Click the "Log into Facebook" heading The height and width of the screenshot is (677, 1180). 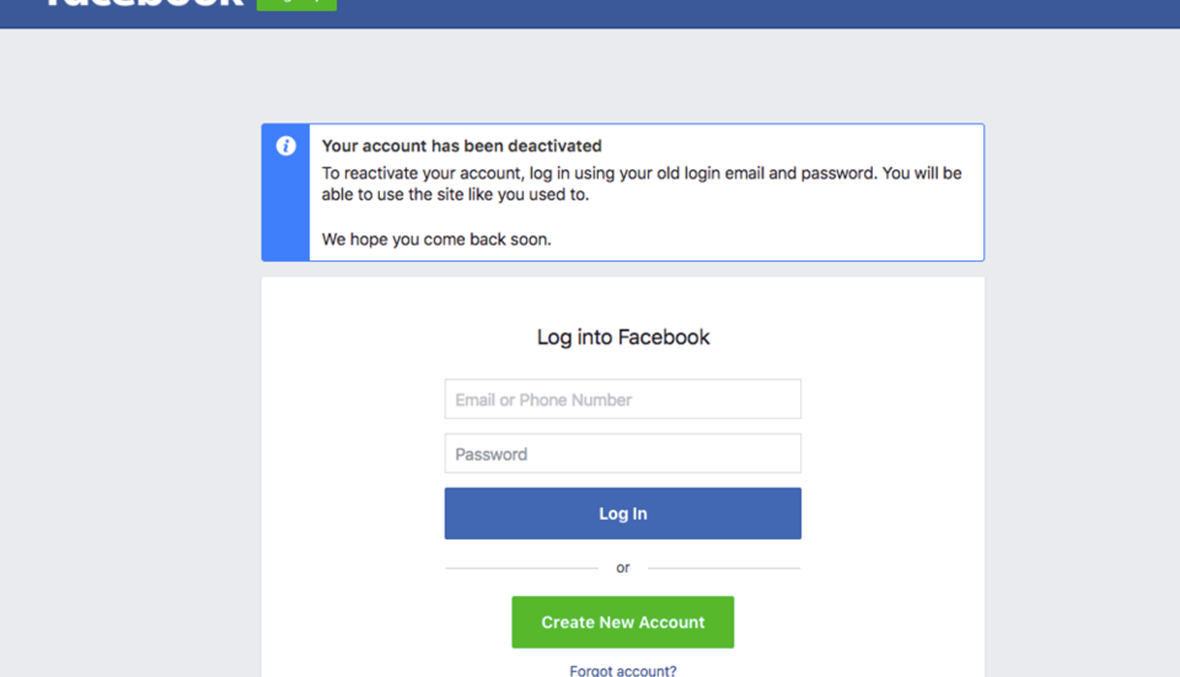point(622,337)
